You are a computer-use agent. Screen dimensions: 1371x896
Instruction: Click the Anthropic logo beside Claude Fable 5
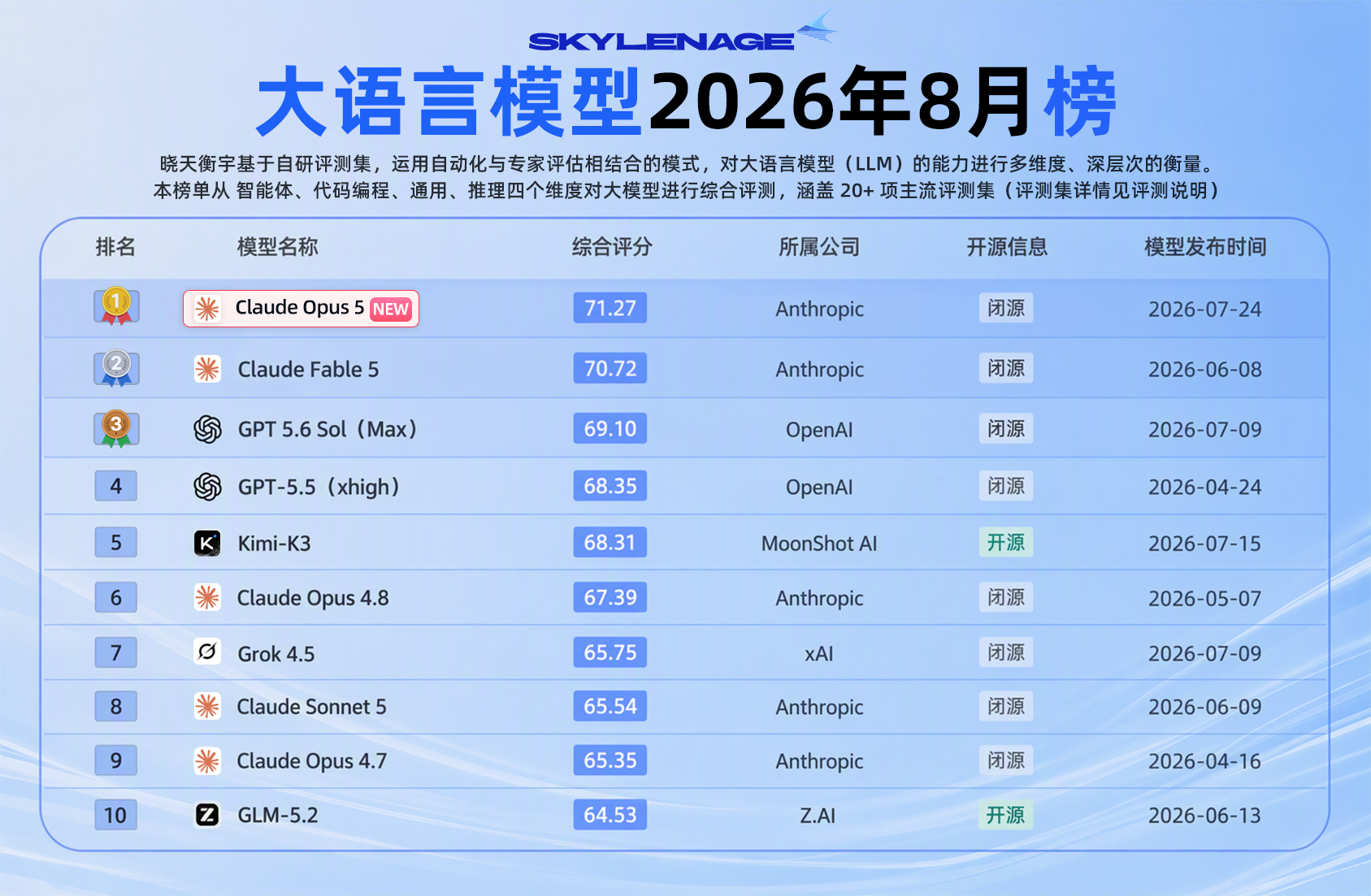207,369
